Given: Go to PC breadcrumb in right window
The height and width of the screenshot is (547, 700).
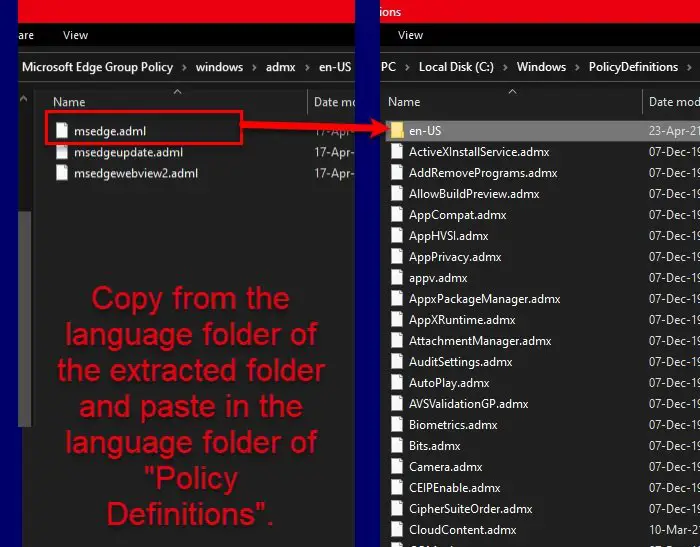Looking at the screenshot, I should (x=388, y=67).
